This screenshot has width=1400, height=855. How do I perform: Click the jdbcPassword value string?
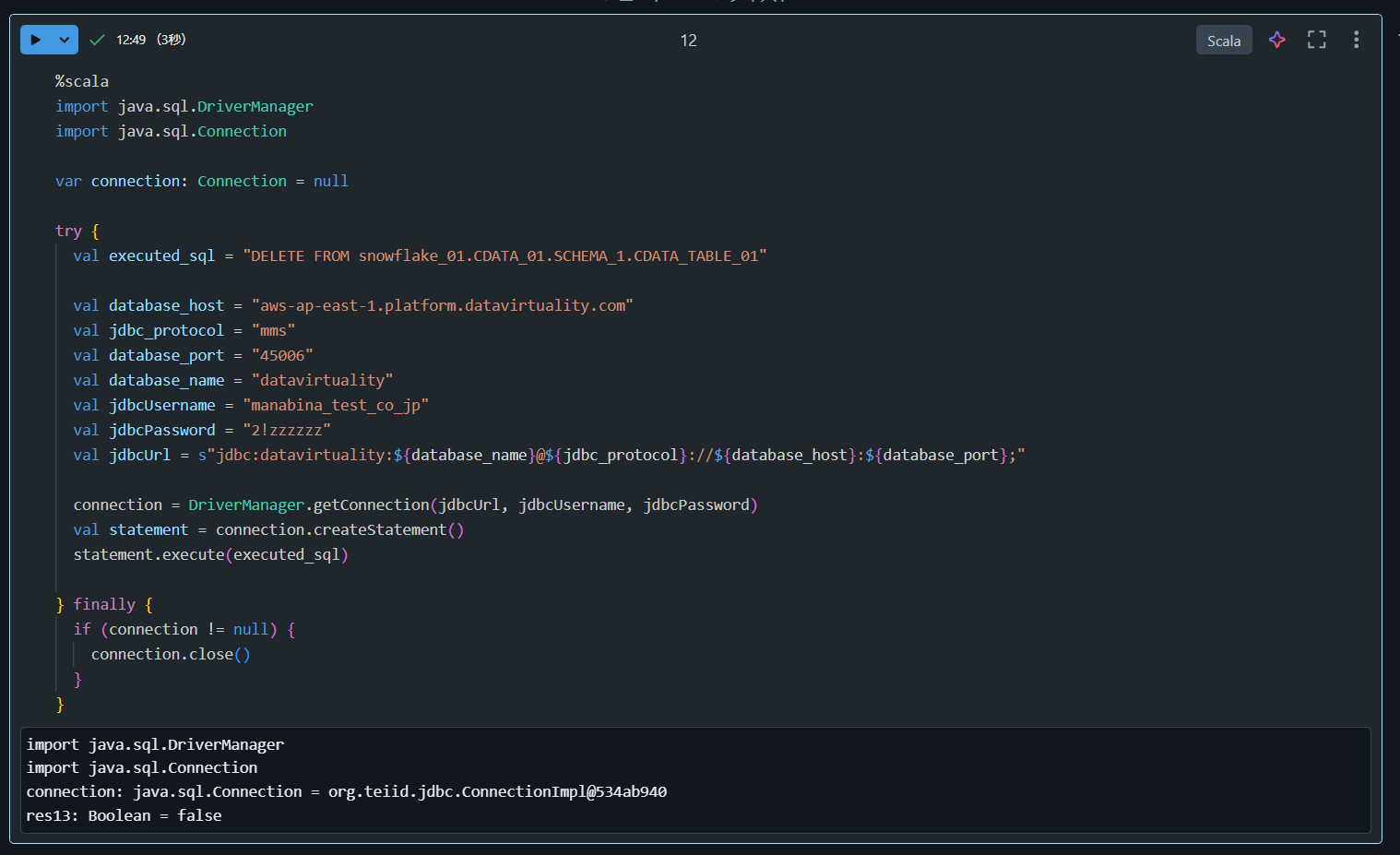coord(287,430)
